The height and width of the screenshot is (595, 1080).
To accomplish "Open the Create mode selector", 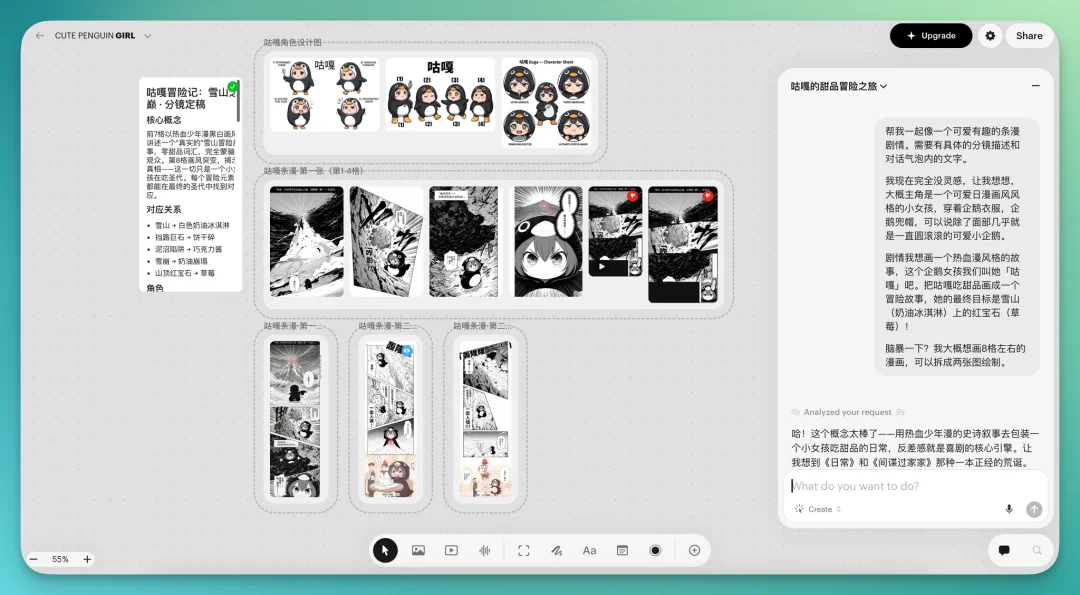I will 819,509.
